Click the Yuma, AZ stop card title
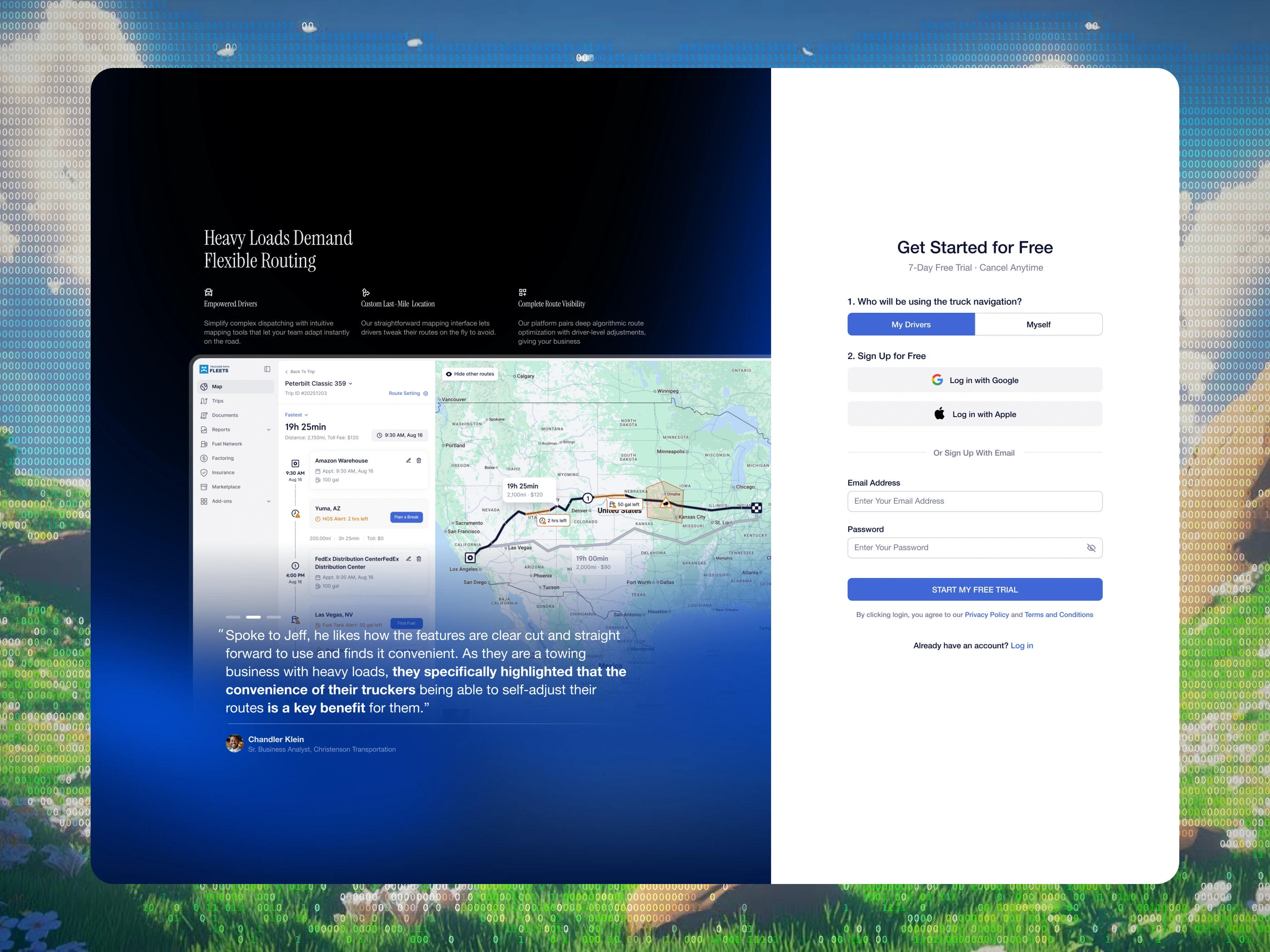The image size is (1270, 952). 328,509
